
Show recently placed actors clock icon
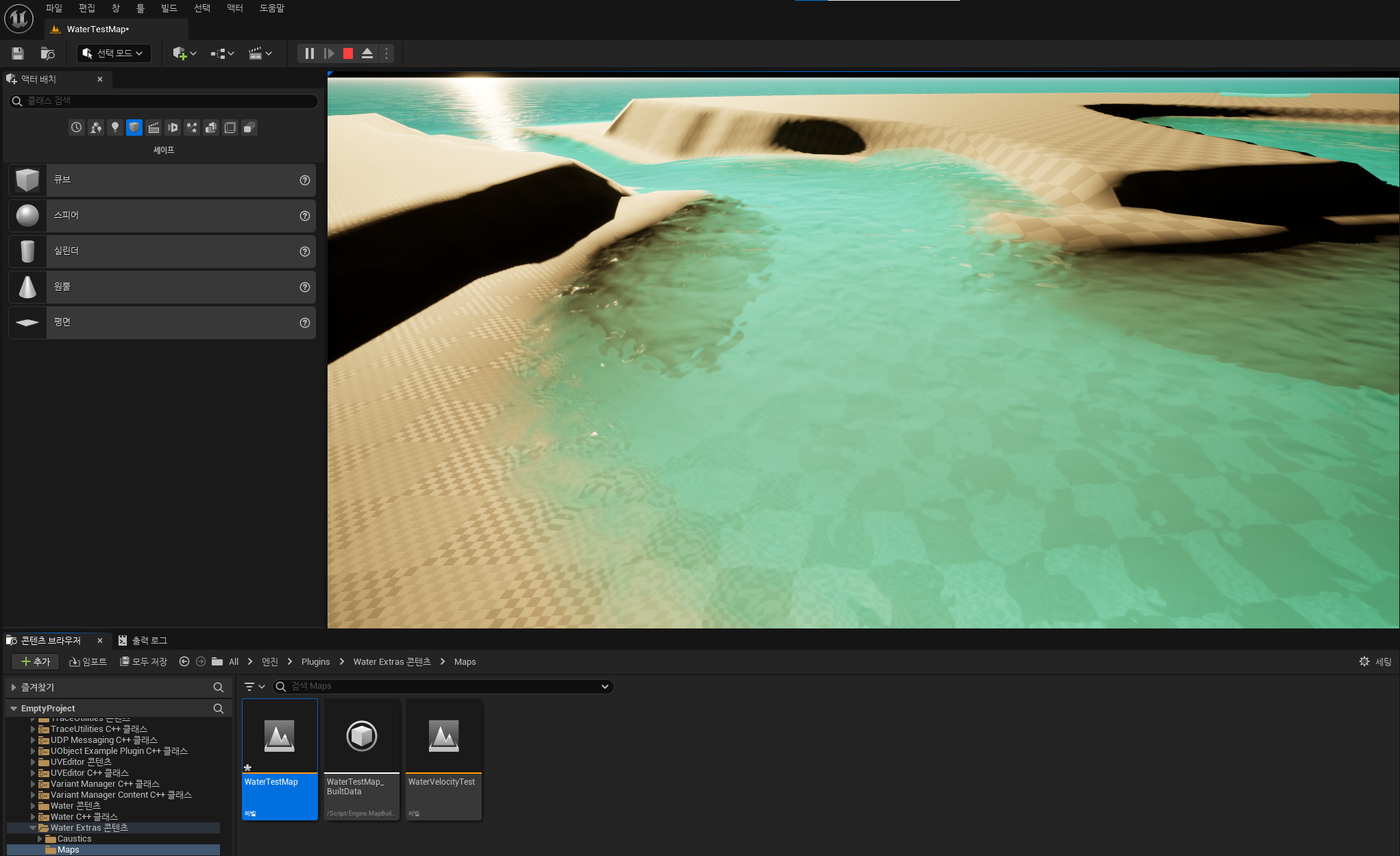pyautogui.click(x=77, y=127)
